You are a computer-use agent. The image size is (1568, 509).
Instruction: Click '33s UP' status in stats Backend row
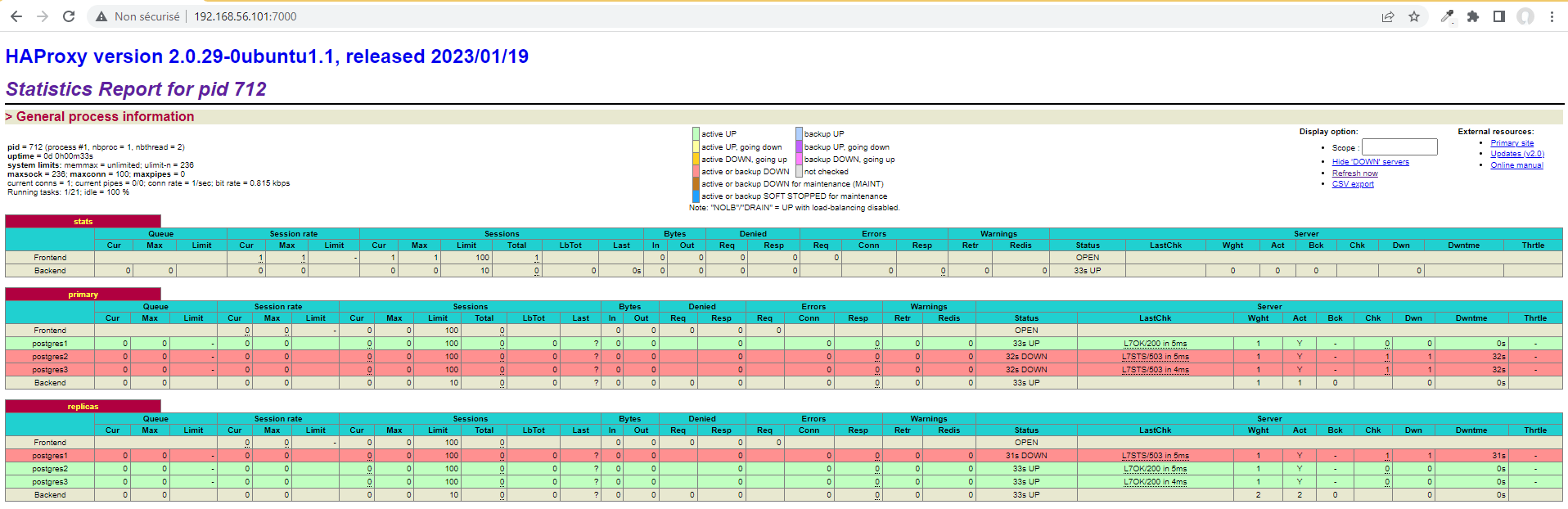[1088, 271]
